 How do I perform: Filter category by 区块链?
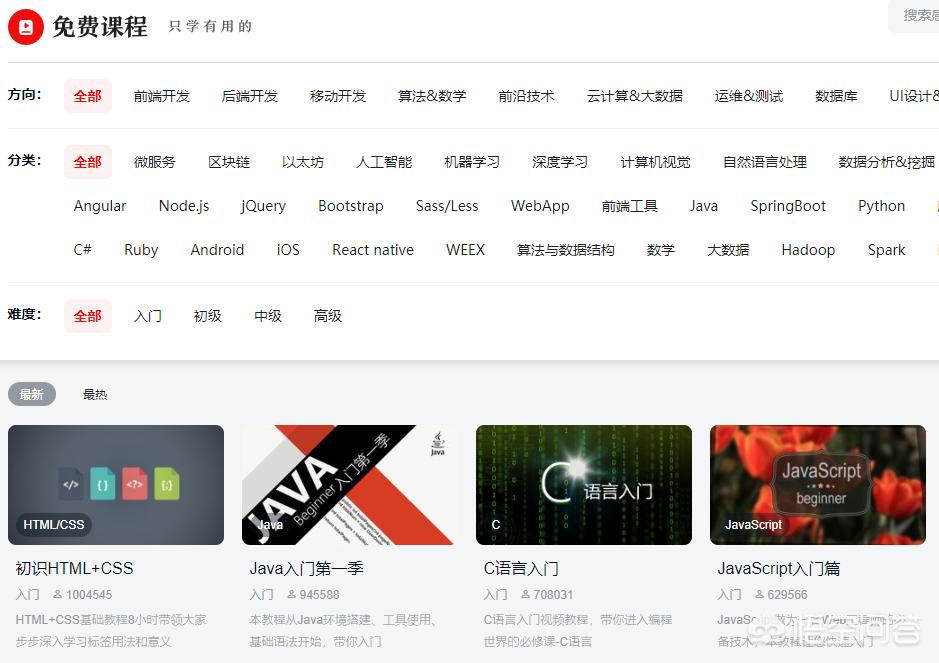[229, 162]
